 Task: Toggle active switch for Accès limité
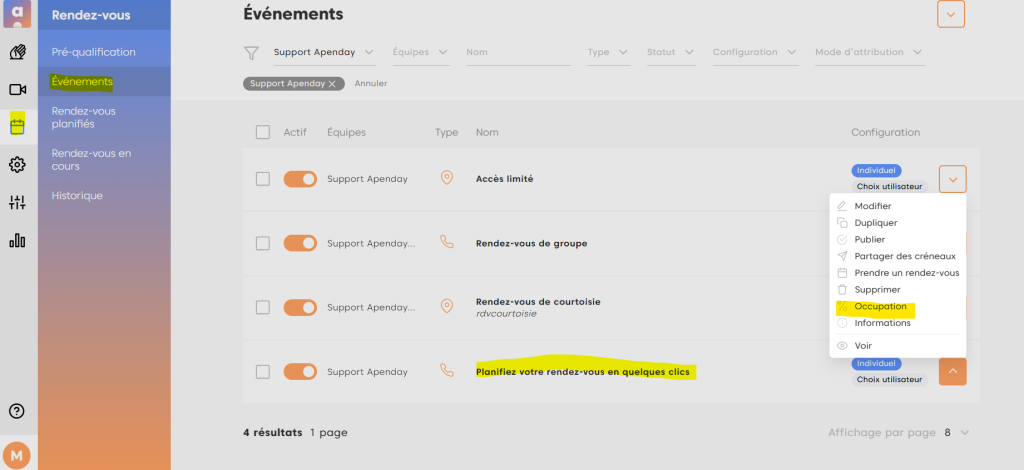coord(300,179)
